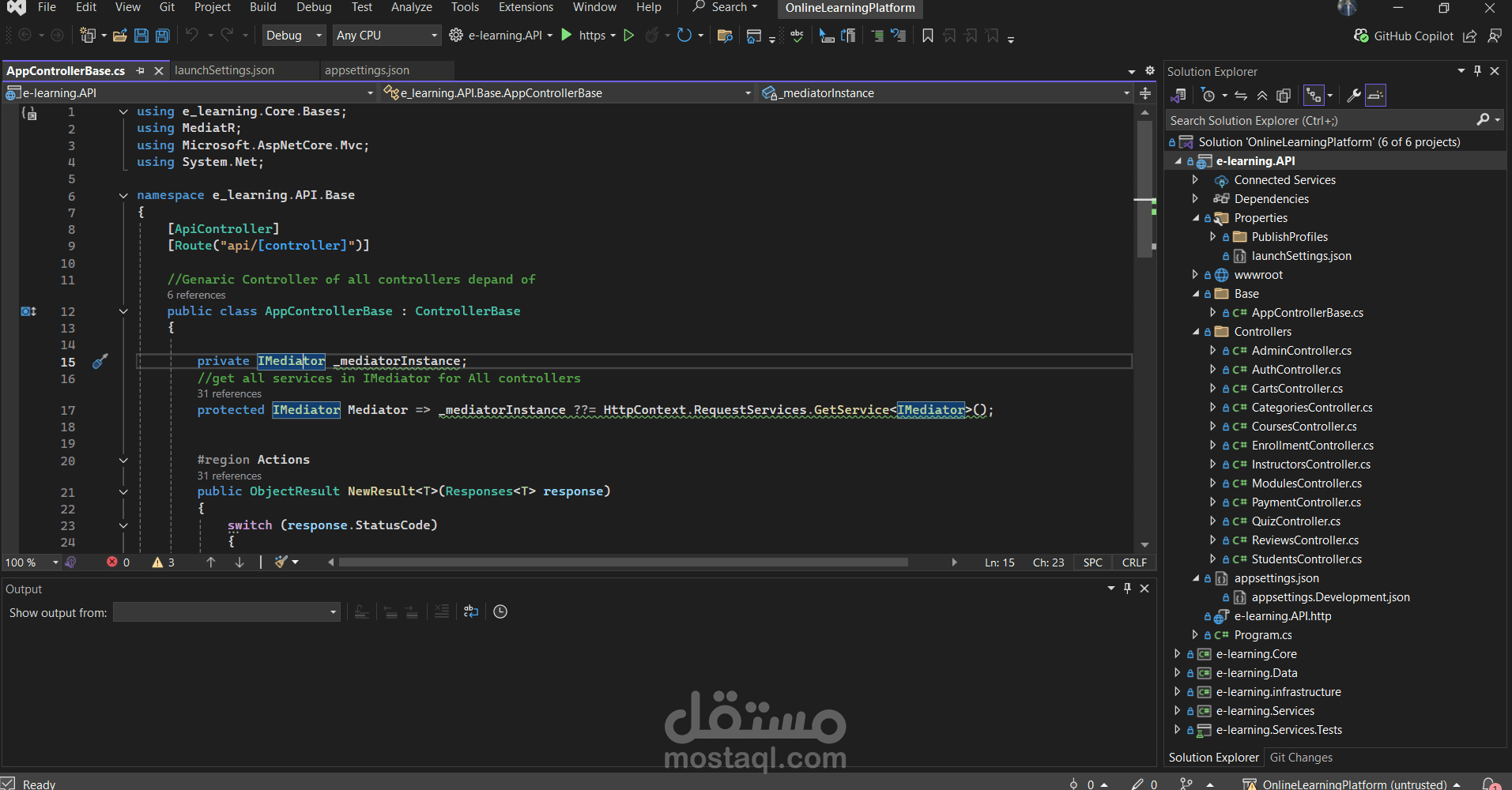Start debugging with the green https play button
The width and height of the screenshot is (1512, 790).
pyautogui.click(x=566, y=35)
